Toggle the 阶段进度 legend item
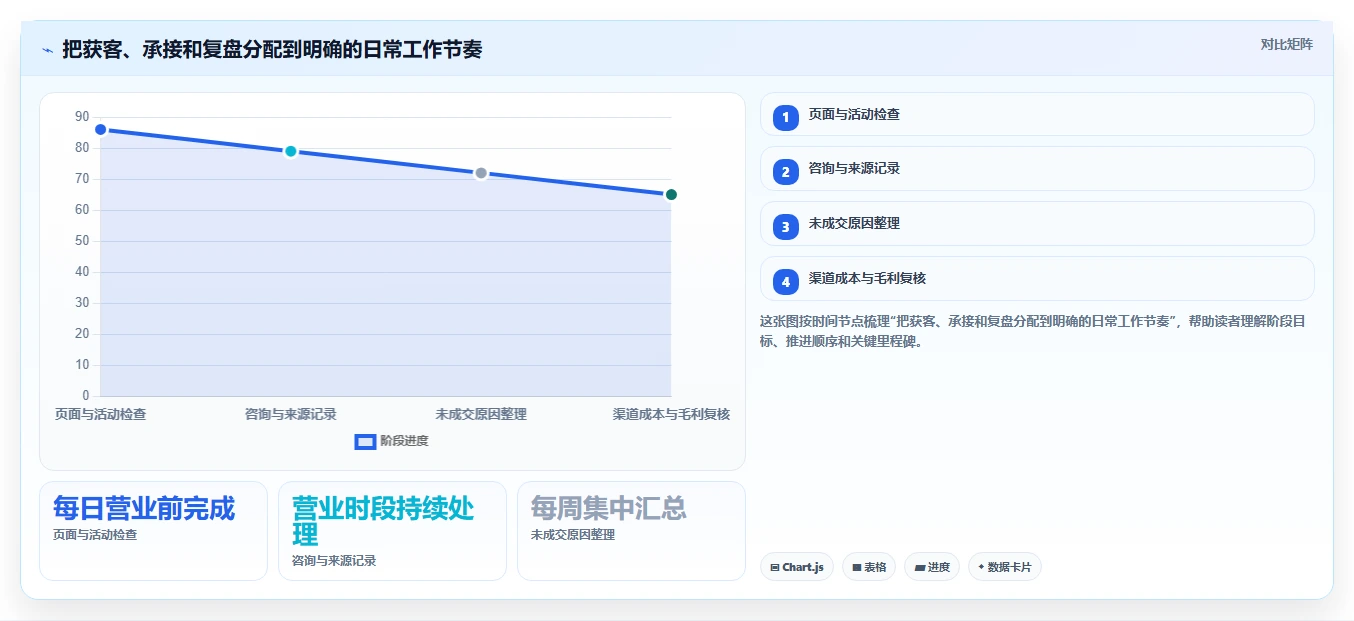 click(x=392, y=441)
